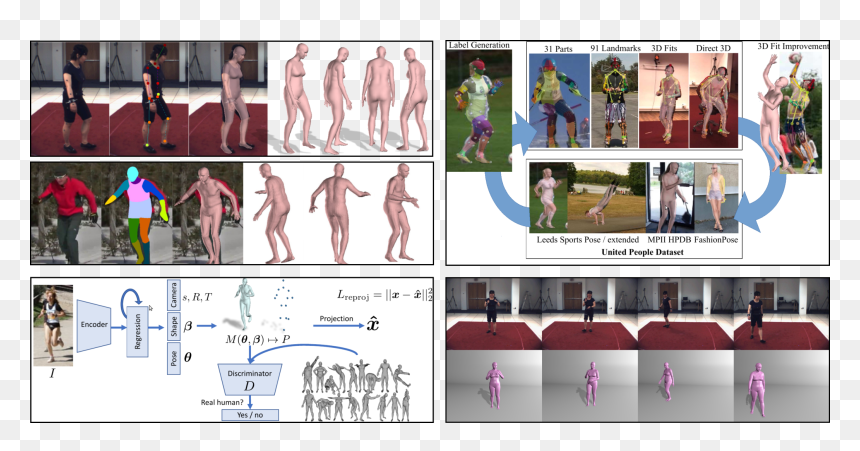Click the image under Direct 3D
860x451 pixels.
click(714, 100)
